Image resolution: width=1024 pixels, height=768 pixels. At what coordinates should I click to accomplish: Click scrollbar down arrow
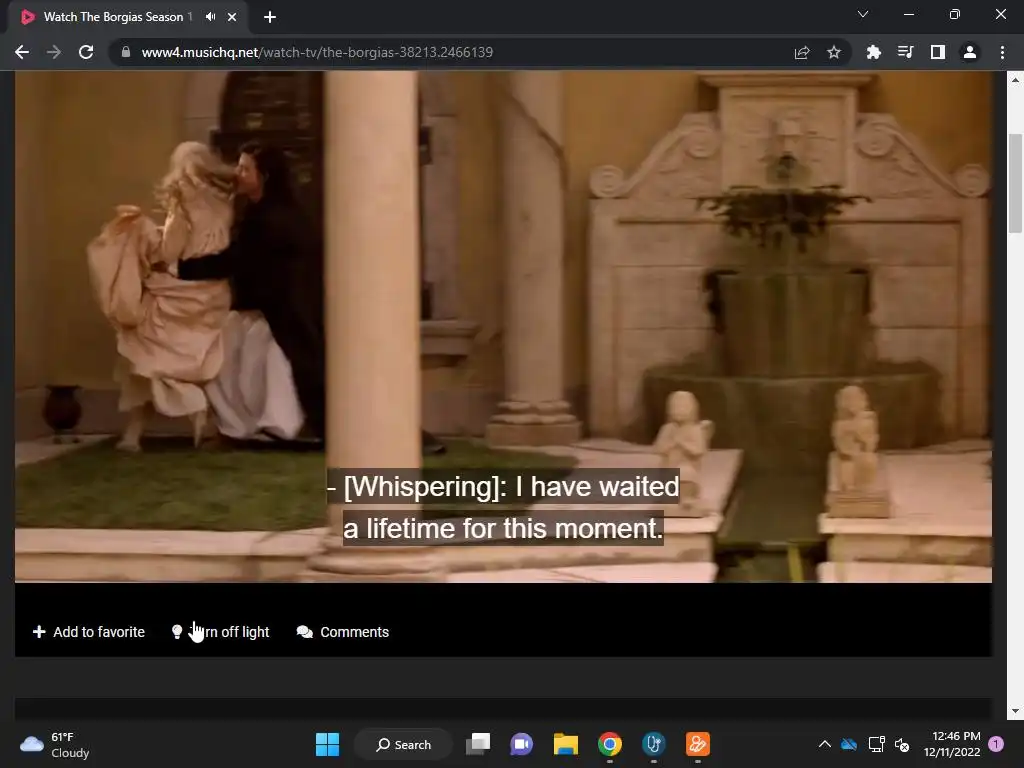pyautogui.click(x=1015, y=711)
